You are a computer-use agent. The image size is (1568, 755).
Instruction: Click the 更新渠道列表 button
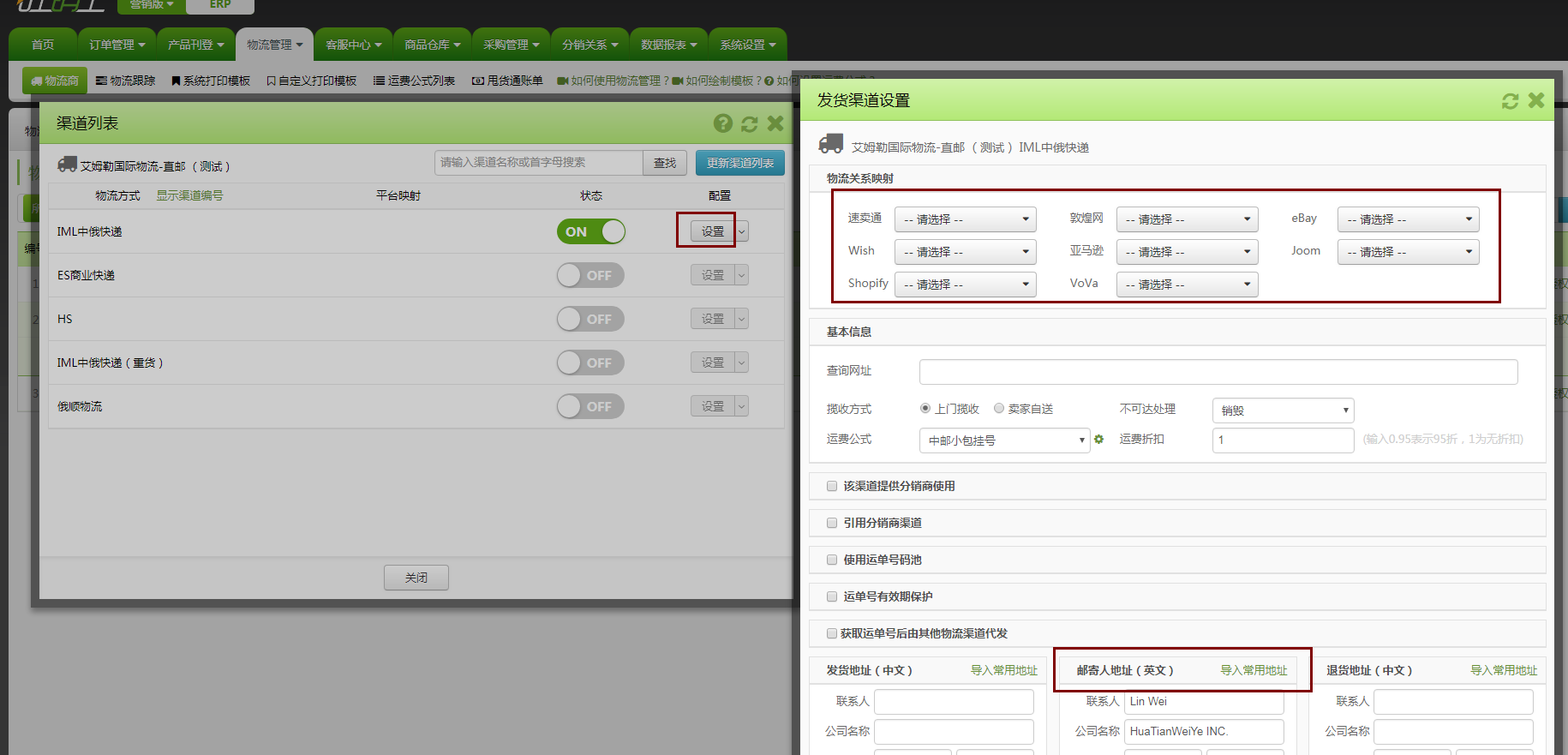[x=739, y=163]
